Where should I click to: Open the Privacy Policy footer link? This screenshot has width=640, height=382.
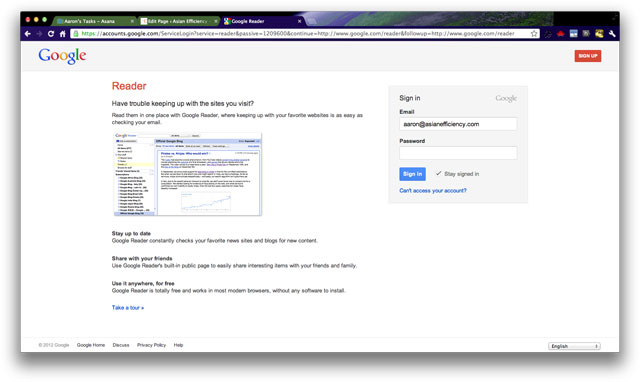click(x=151, y=345)
